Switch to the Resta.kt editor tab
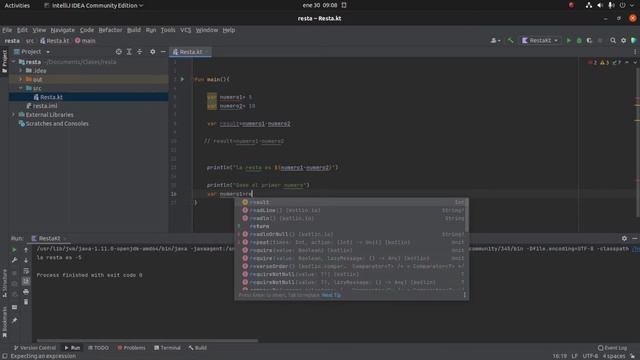This screenshot has width=640, height=360. 190,52
